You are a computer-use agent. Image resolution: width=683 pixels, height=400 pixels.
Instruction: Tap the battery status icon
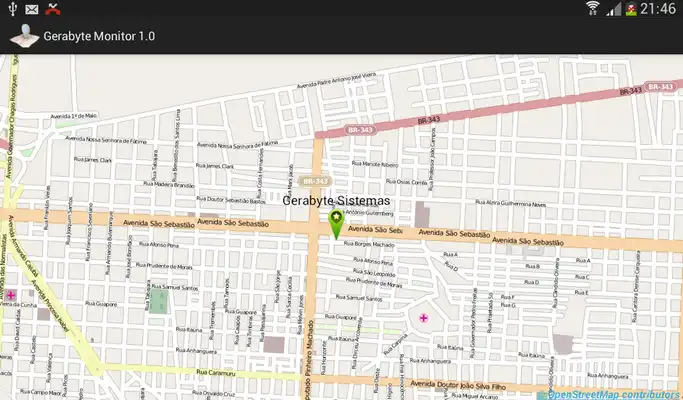click(x=631, y=9)
